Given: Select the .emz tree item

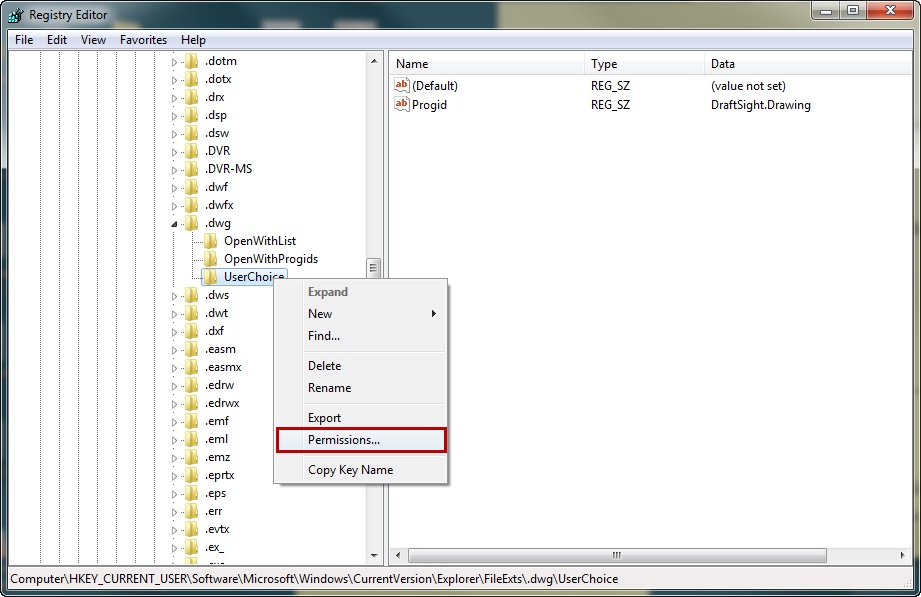Looking at the screenshot, I should pos(217,458).
